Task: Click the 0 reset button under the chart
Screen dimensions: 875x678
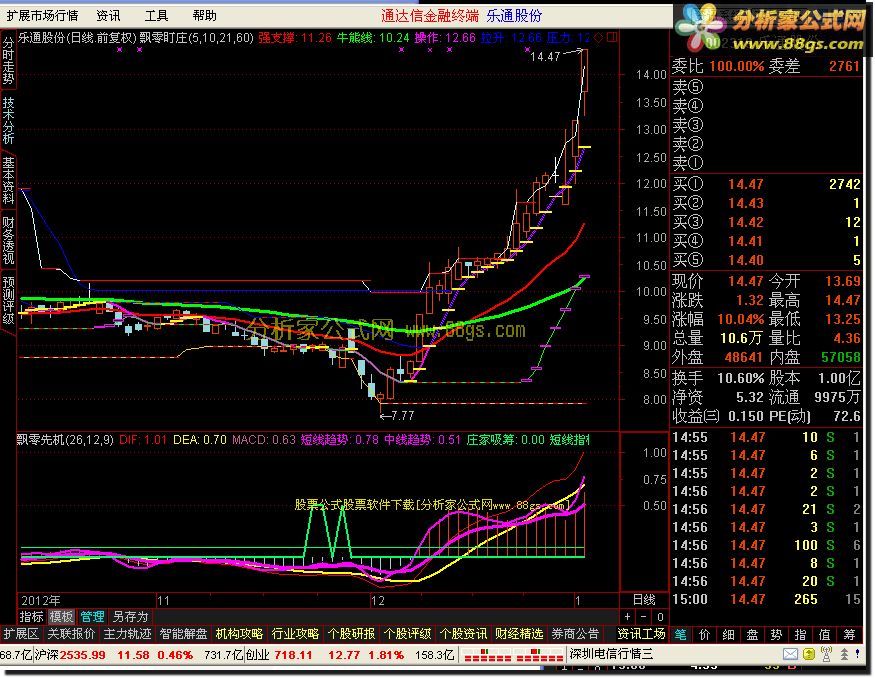Action: click(x=660, y=617)
